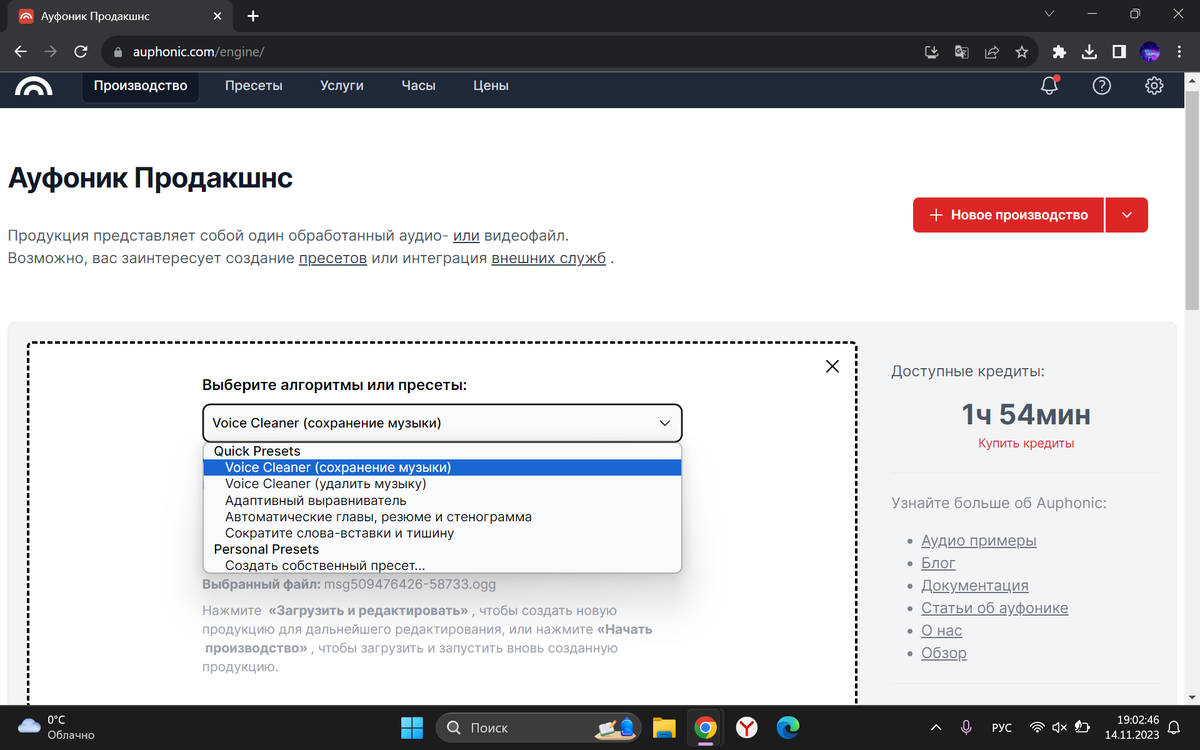Screen dimensions: 1200x750
Task: Choose Автоматические главы, резюме и стенограмма
Action: pyautogui.click(x=442, y=517)
